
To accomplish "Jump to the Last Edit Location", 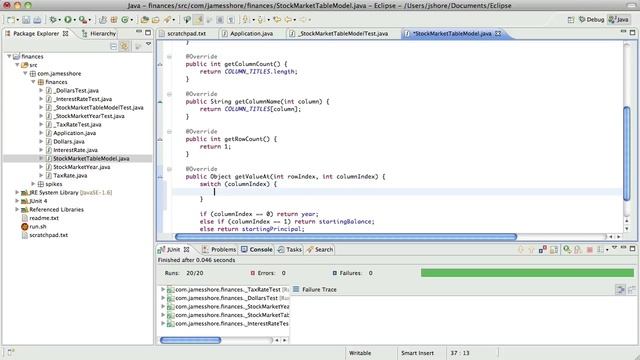I will click(x=277, y=20).
